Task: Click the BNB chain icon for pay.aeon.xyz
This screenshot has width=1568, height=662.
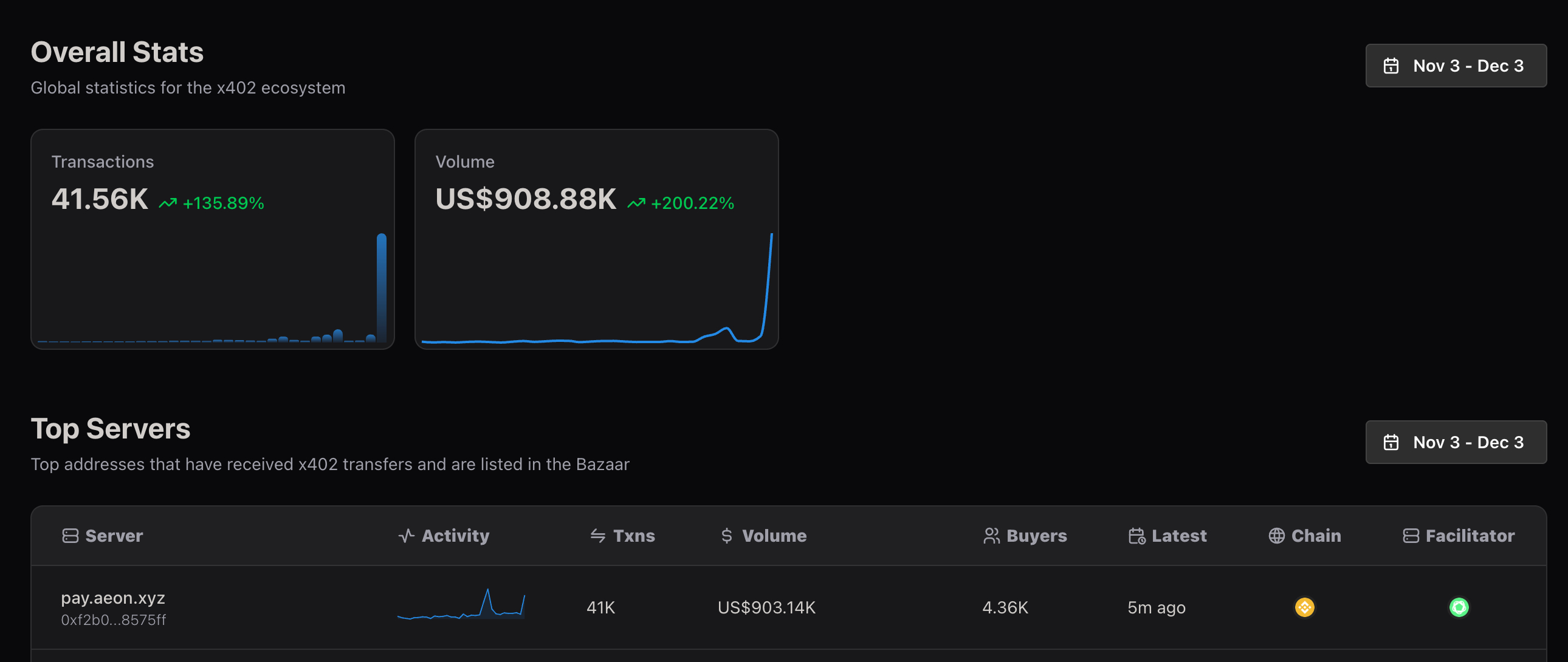Action: pos(1304,607)
